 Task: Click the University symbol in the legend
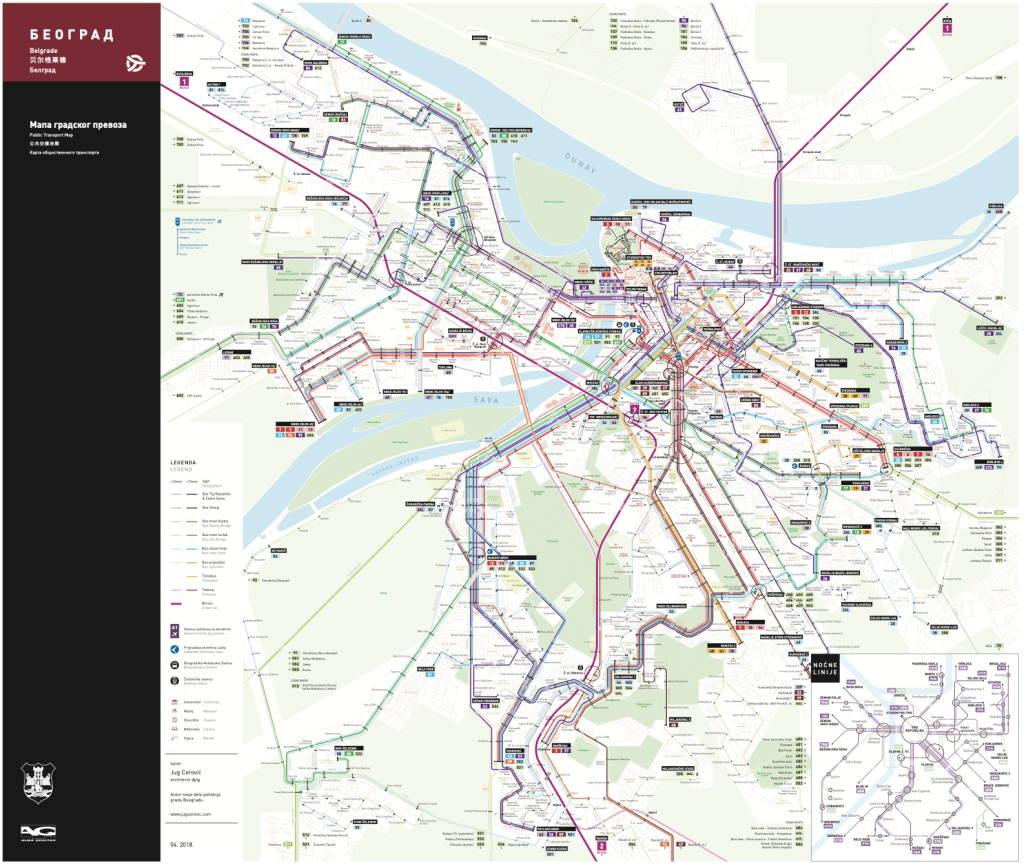(175, 702)
